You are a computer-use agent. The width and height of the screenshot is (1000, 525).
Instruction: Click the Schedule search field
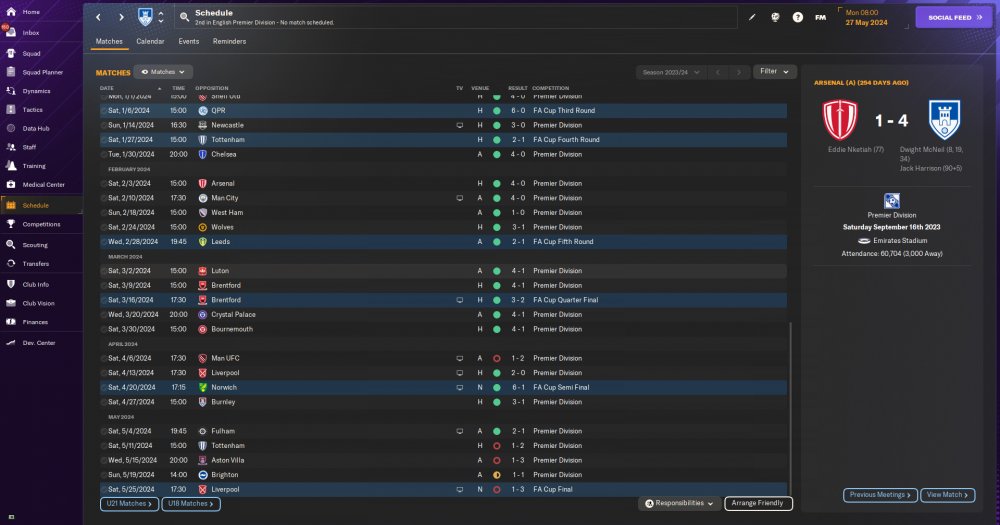point(455,17)
